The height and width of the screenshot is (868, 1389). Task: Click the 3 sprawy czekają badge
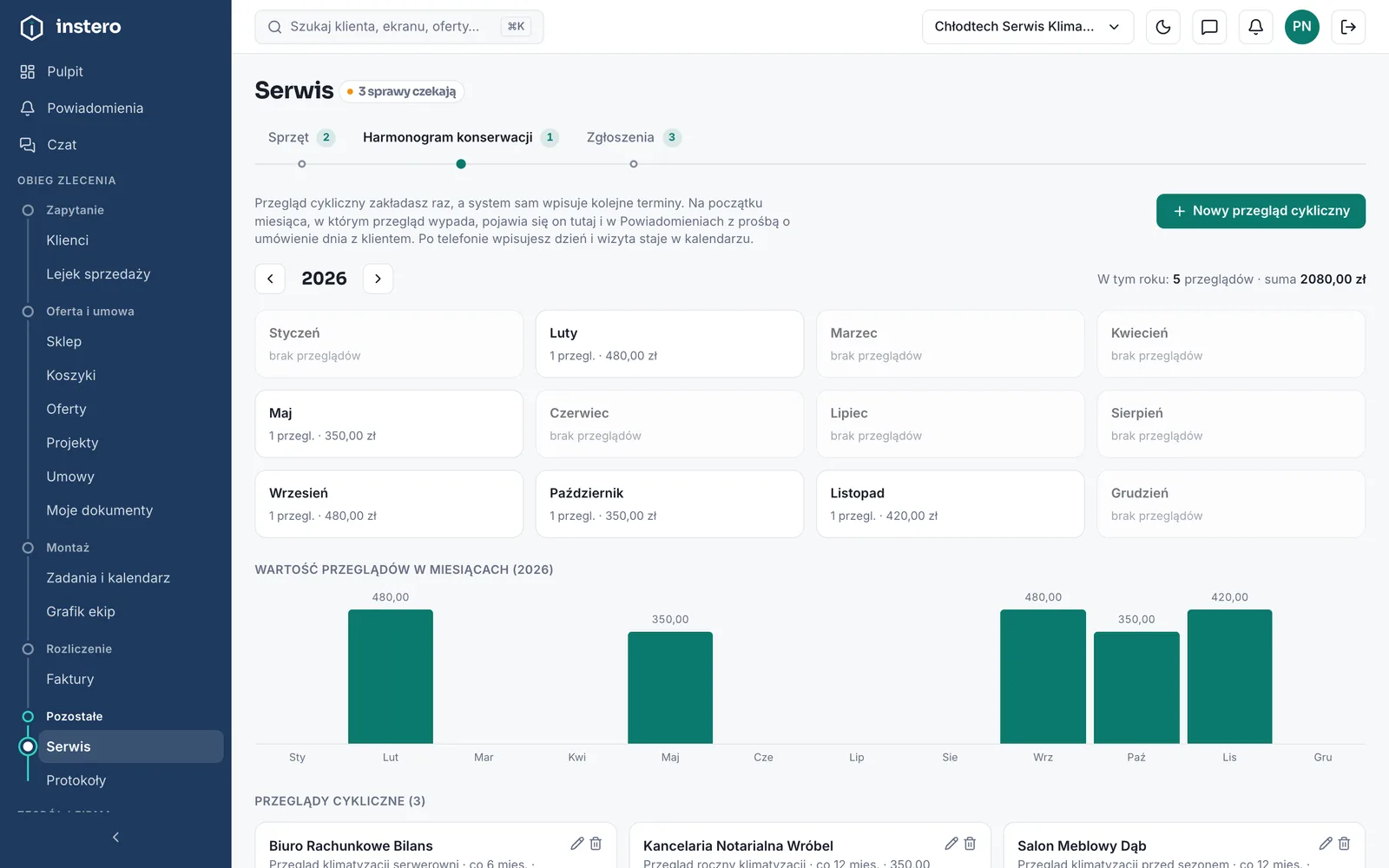[402, 91]
